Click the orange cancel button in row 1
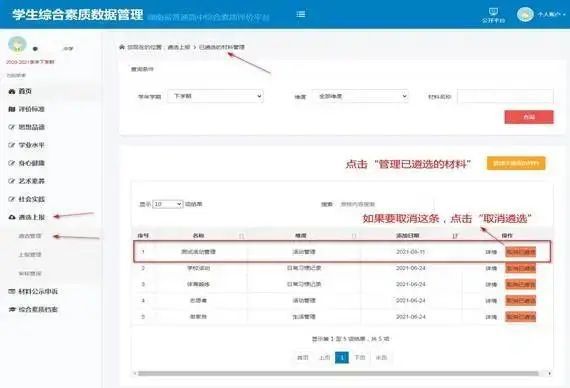 521,252
